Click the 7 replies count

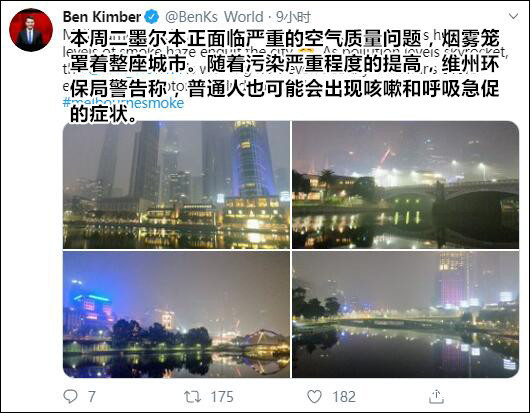(x=92, y=397)
